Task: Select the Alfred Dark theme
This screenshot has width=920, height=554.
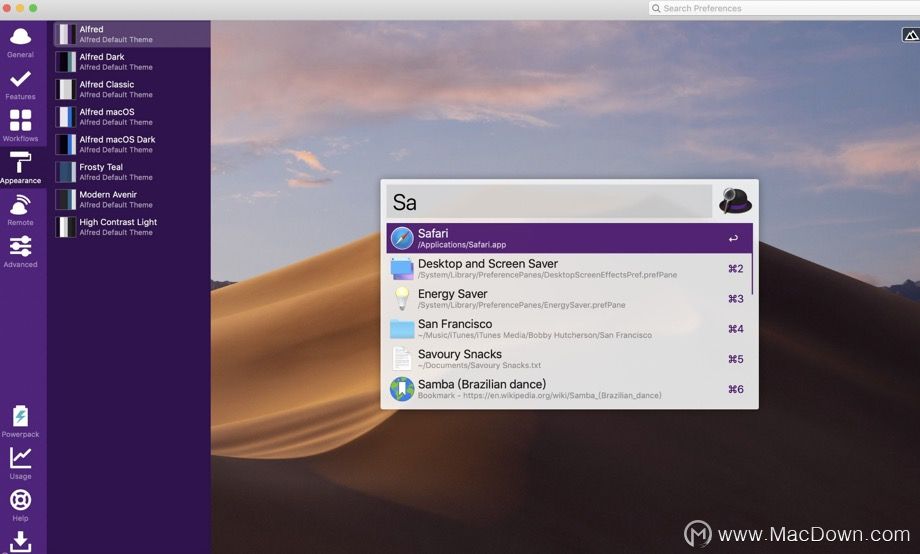Action: coord(132,62)
